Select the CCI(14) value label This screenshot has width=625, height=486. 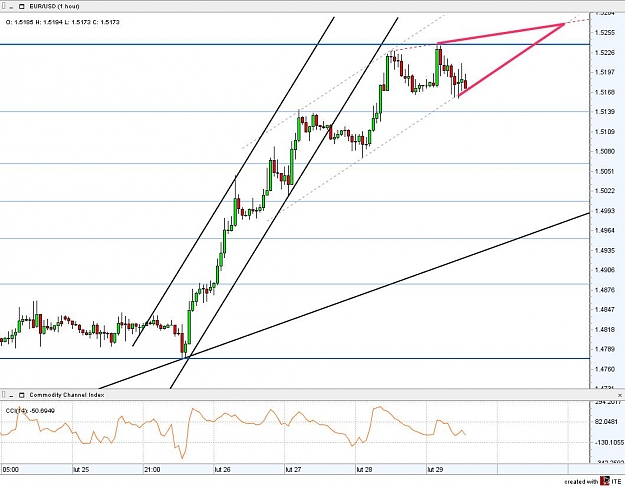tap(30, 410)
